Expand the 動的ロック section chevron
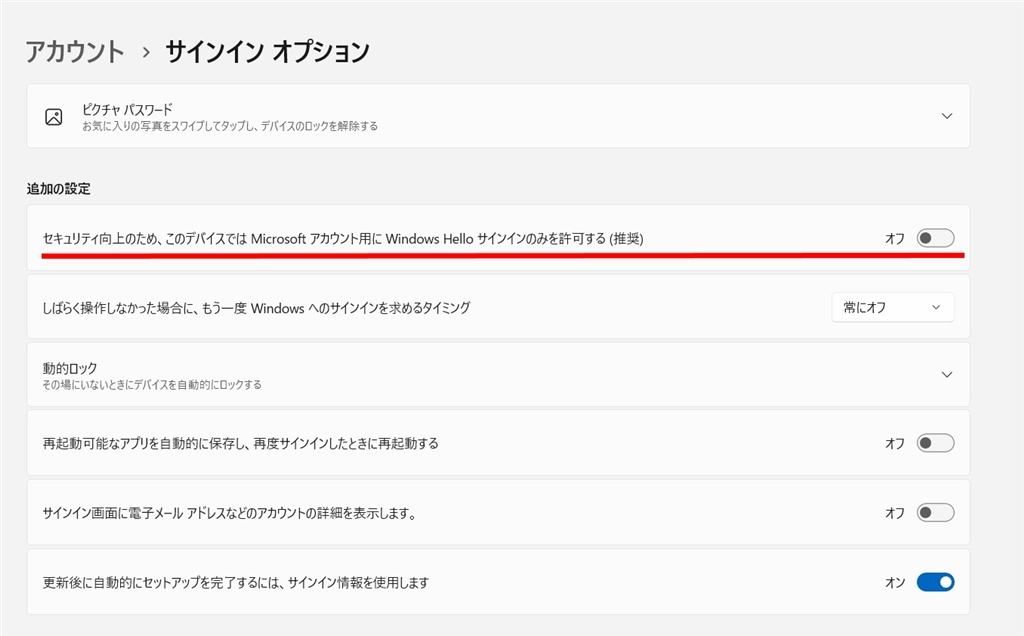Image resolution: width=1024 pixels, height=636 pixels. 947,374
